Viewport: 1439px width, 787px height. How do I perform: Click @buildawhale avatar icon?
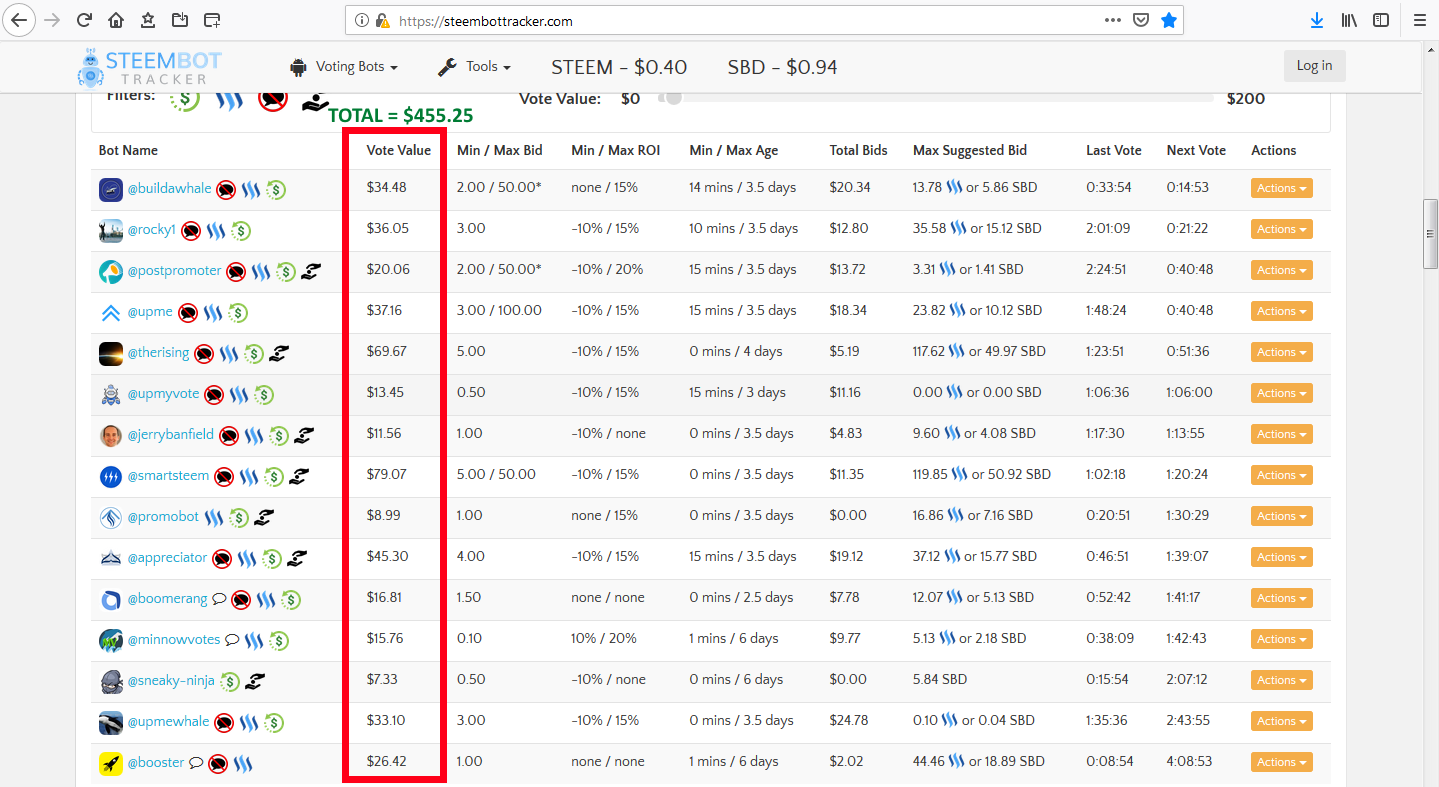[111, 189]
